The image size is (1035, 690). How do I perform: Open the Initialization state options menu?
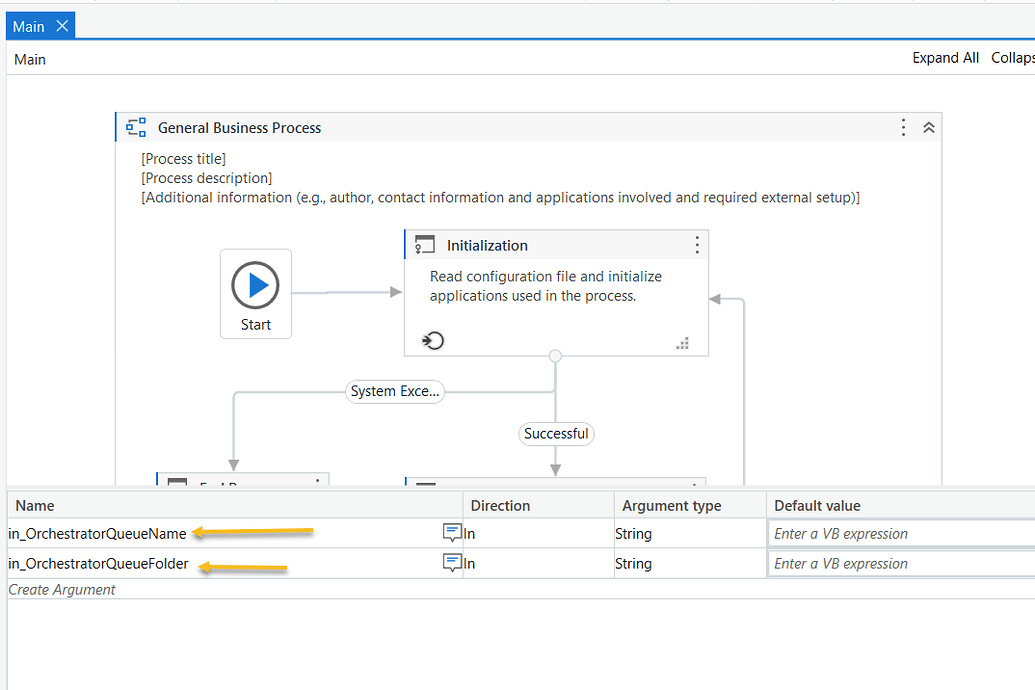(x=697, y=244)
